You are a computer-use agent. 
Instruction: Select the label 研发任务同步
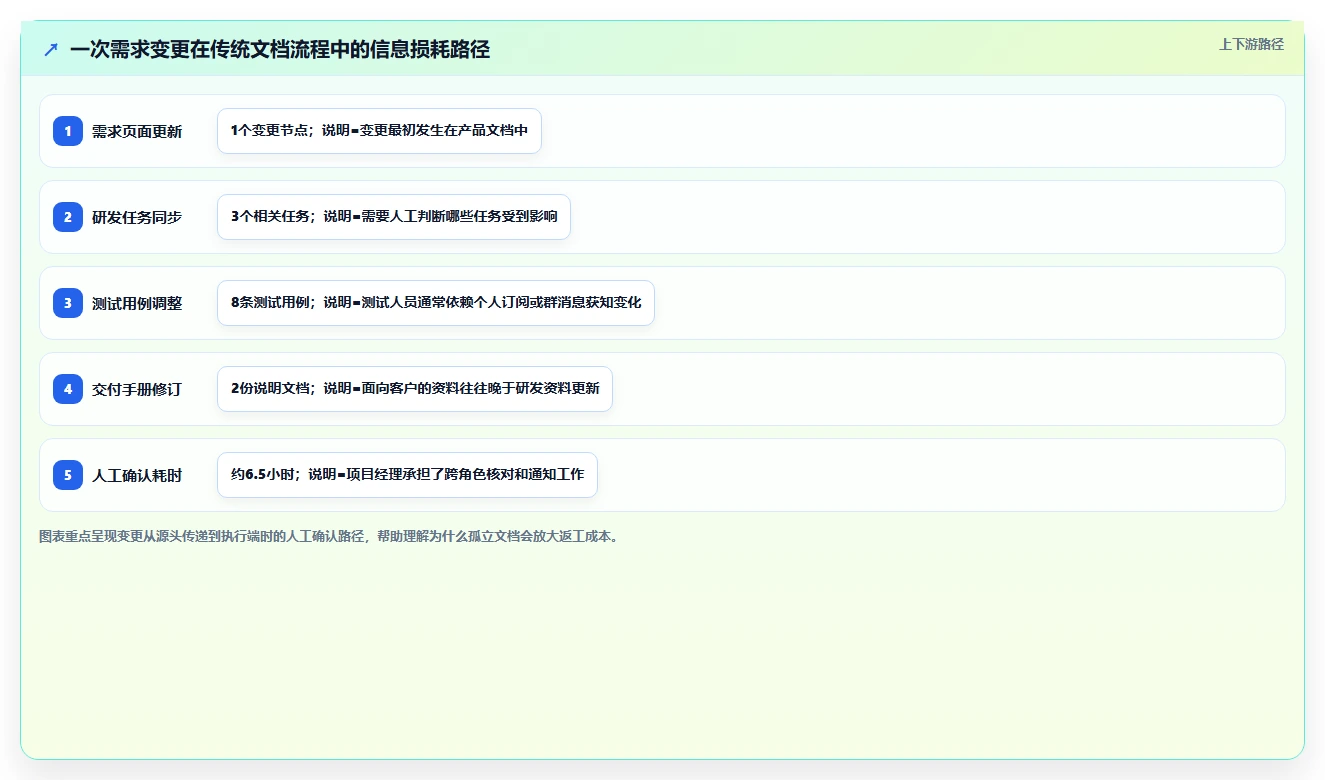tap(137, 217)
